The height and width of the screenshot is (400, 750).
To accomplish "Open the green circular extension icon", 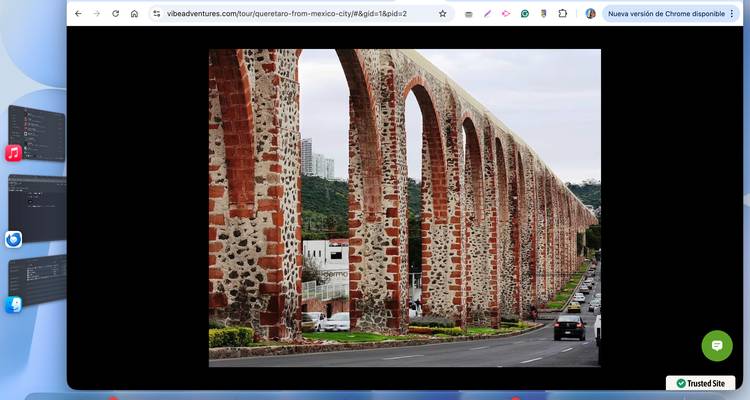I will [x=525, y=14].
